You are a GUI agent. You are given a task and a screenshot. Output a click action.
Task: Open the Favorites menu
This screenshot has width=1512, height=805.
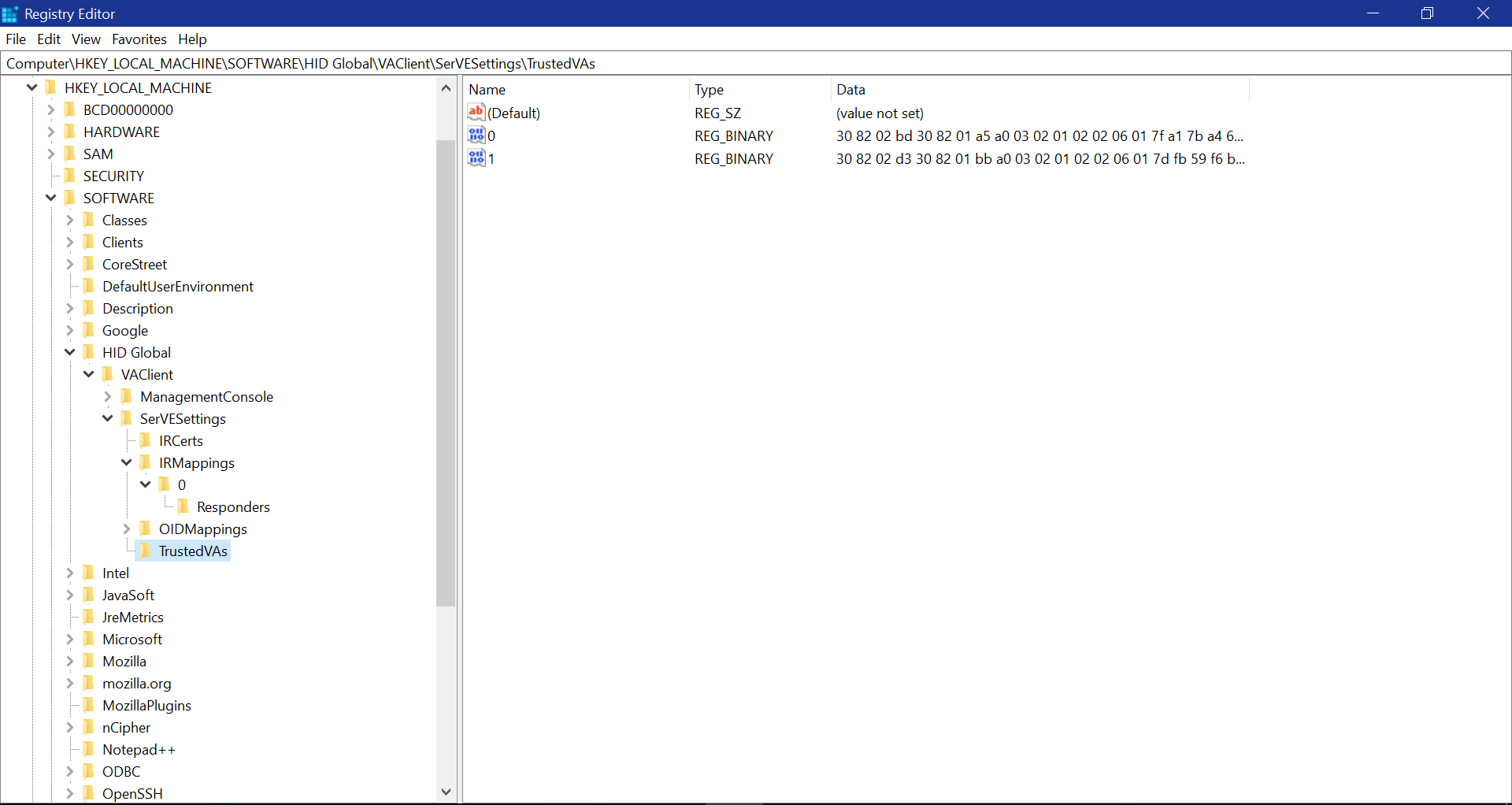[139, 39]
